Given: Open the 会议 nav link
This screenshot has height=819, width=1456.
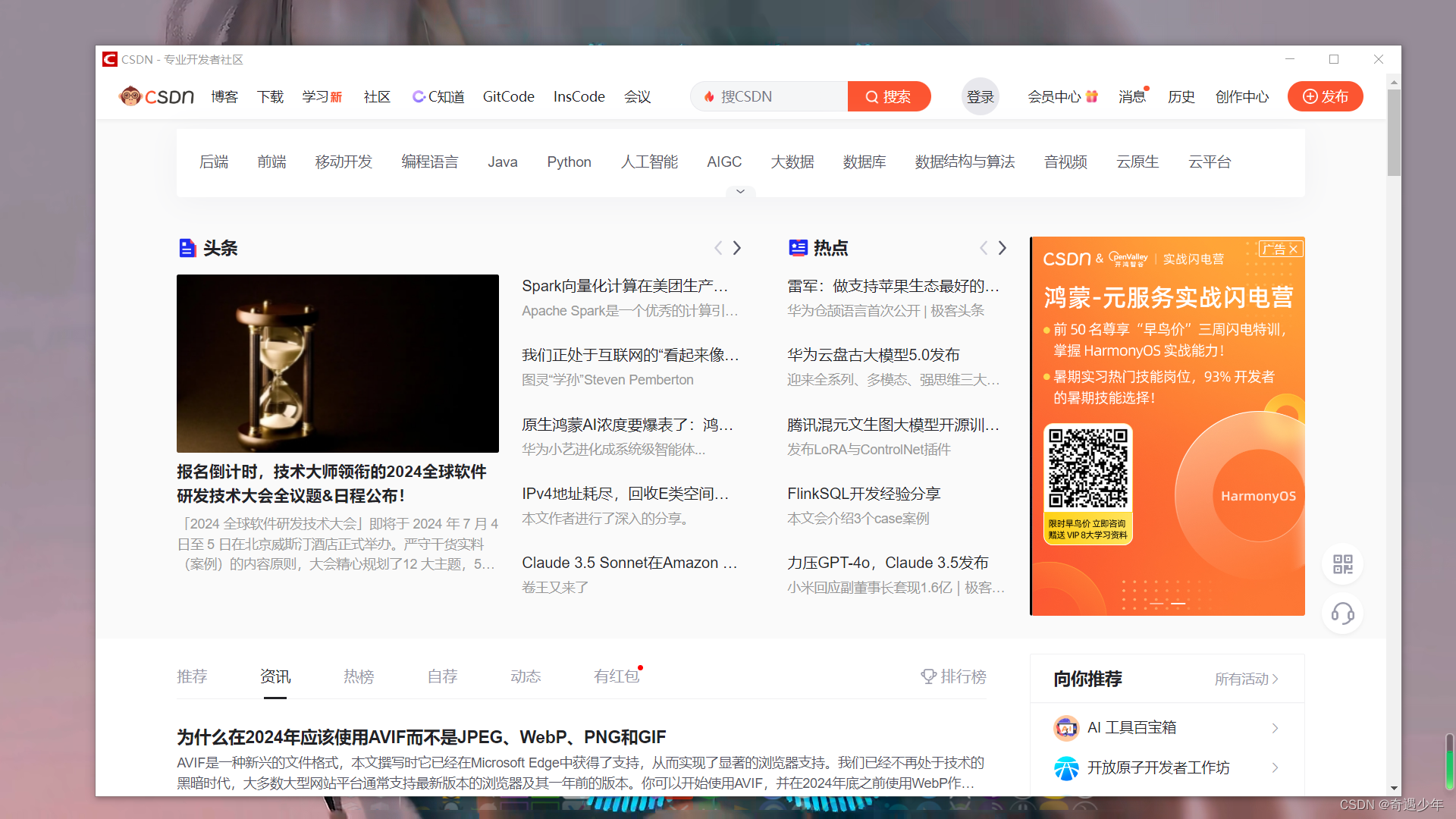Looking at the screenshot, I should coord(638,96).
